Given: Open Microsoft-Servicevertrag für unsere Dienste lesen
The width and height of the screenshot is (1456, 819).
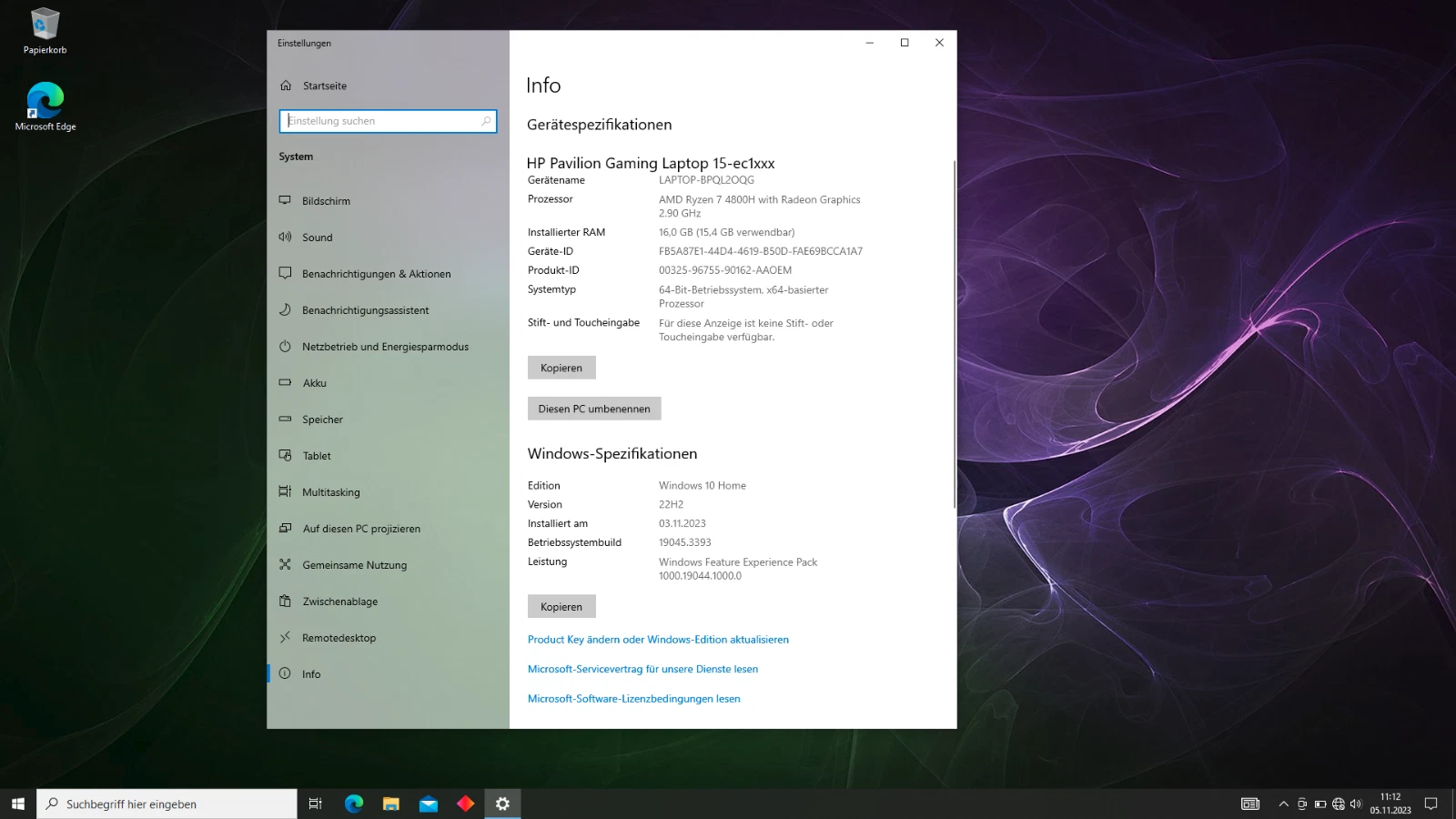Looking at the screenshot, I should point(642,669).
